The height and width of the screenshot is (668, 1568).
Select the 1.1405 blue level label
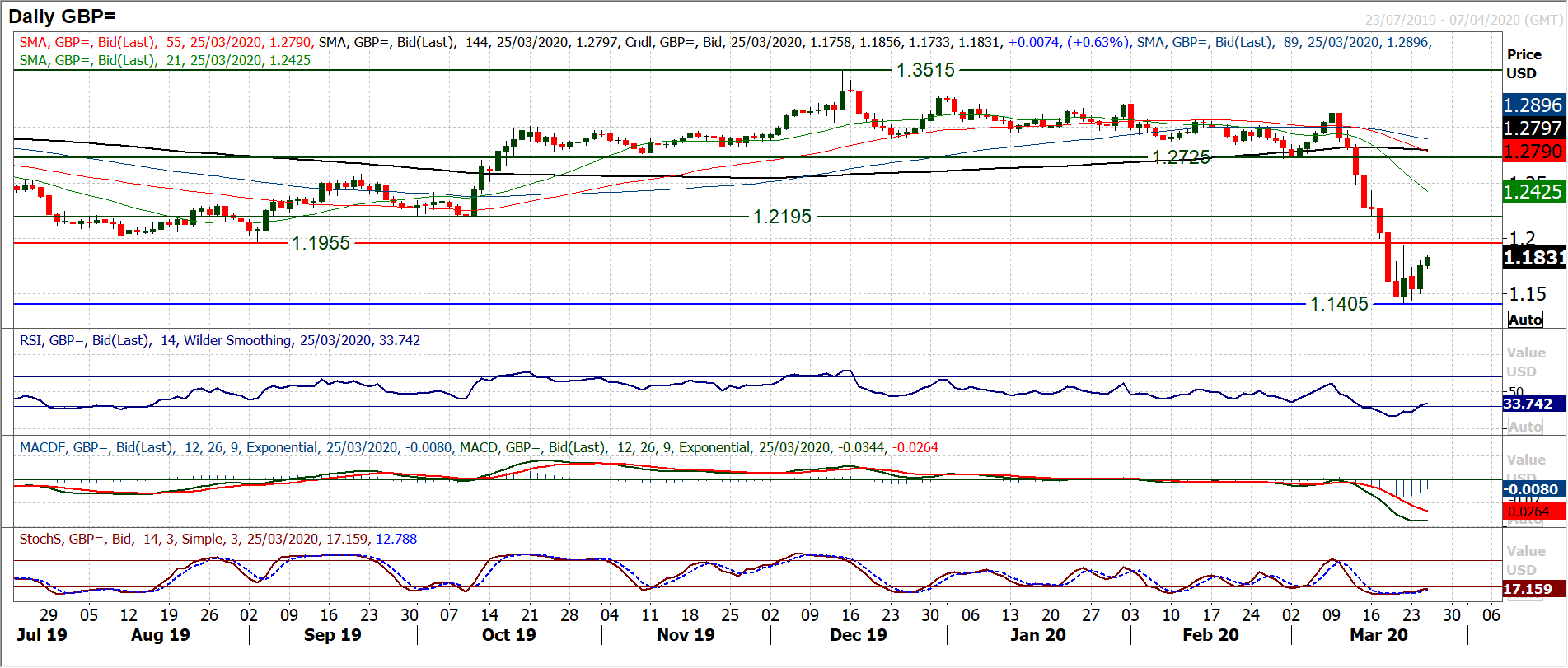[x=1339, y=304]
